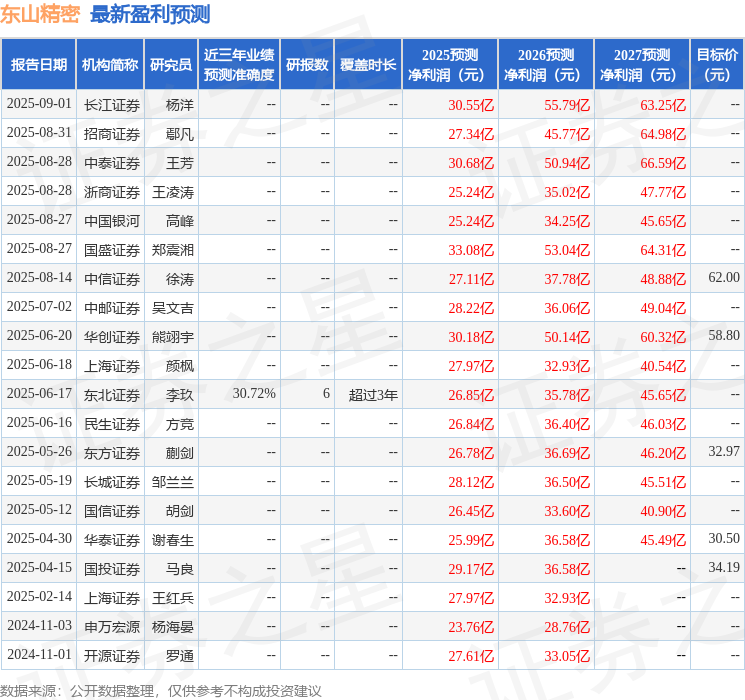Click analyst name 高峰
Image resolution: width=745 pixels, height=700 pixels.
tap(180, 221)
